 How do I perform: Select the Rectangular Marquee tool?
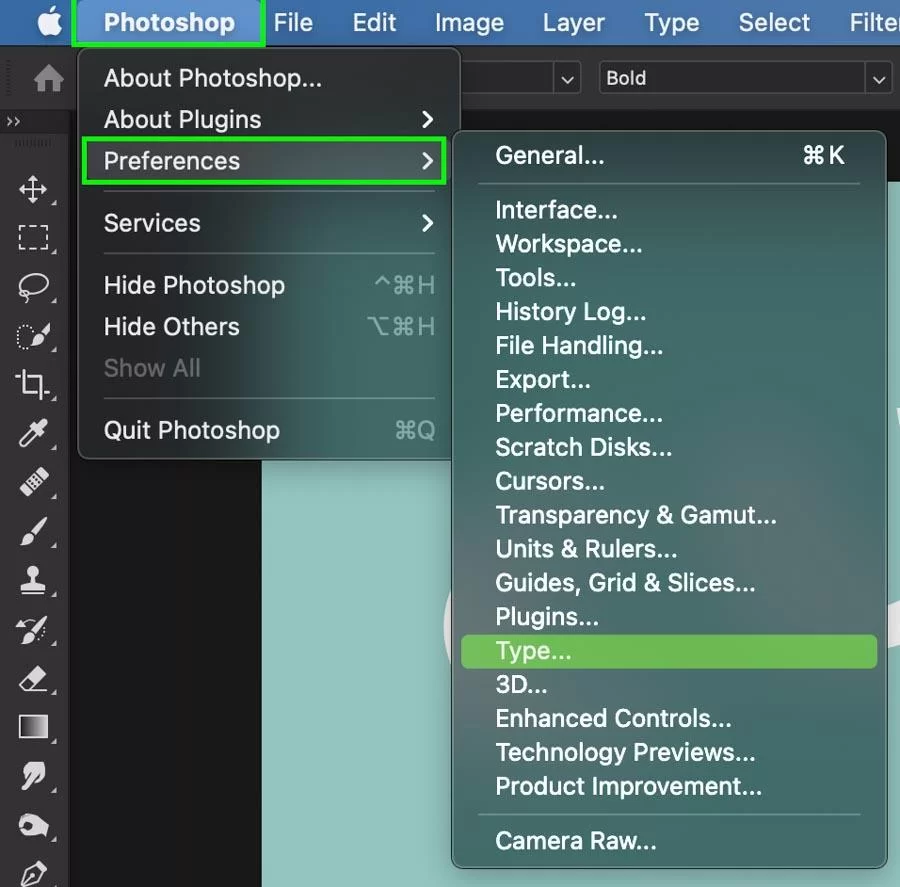(33, 238)
